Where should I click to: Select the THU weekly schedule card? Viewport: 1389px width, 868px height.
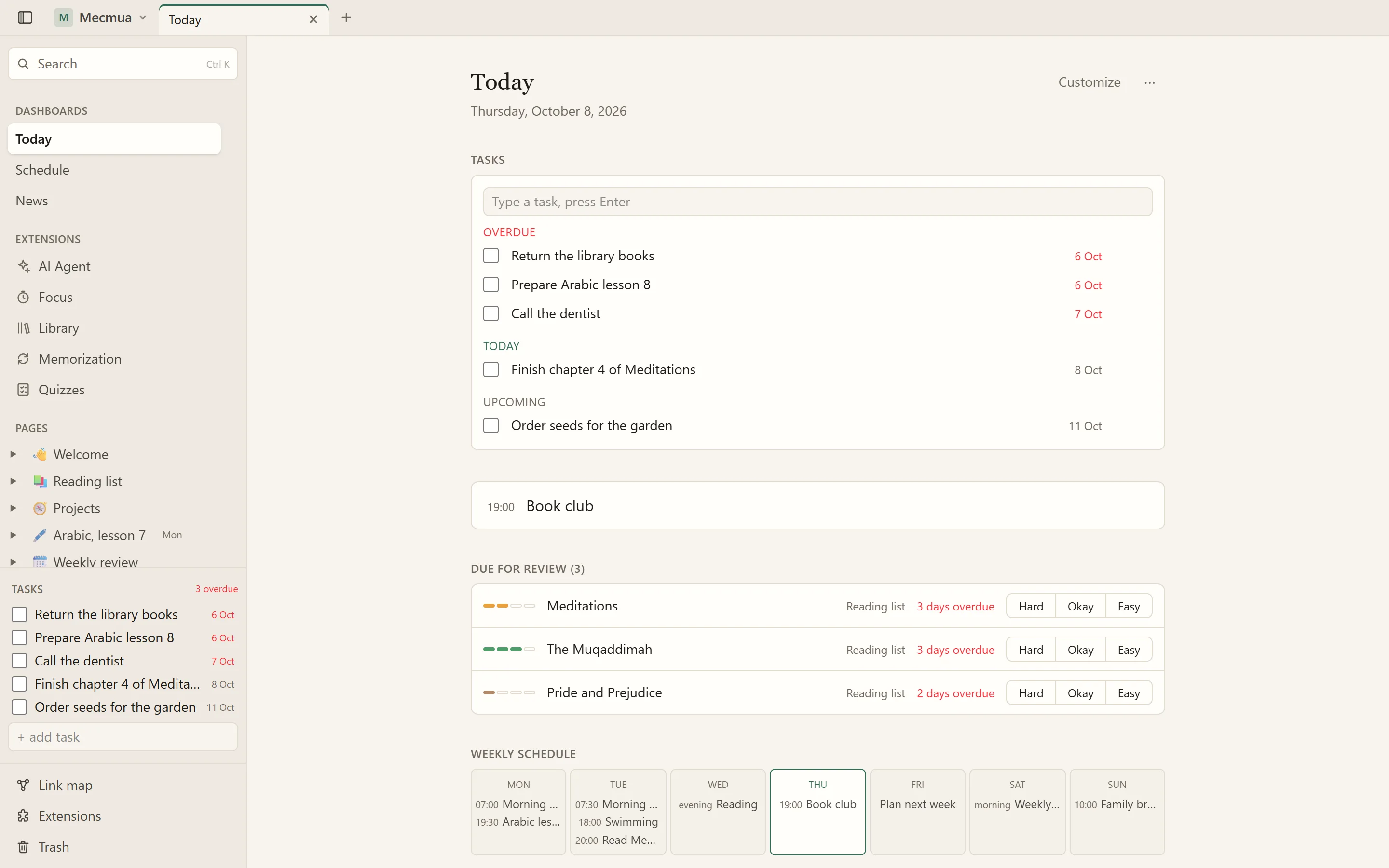click(817, 812)
